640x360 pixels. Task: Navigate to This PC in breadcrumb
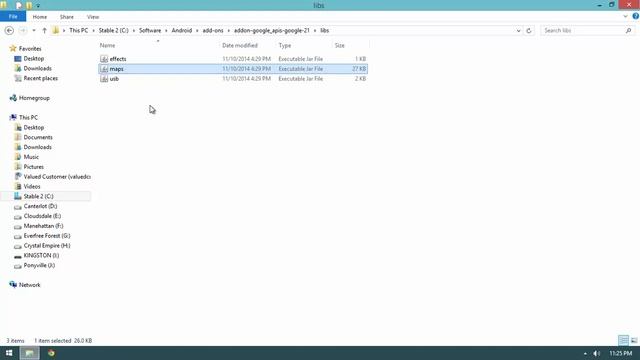tap(78, 31)
